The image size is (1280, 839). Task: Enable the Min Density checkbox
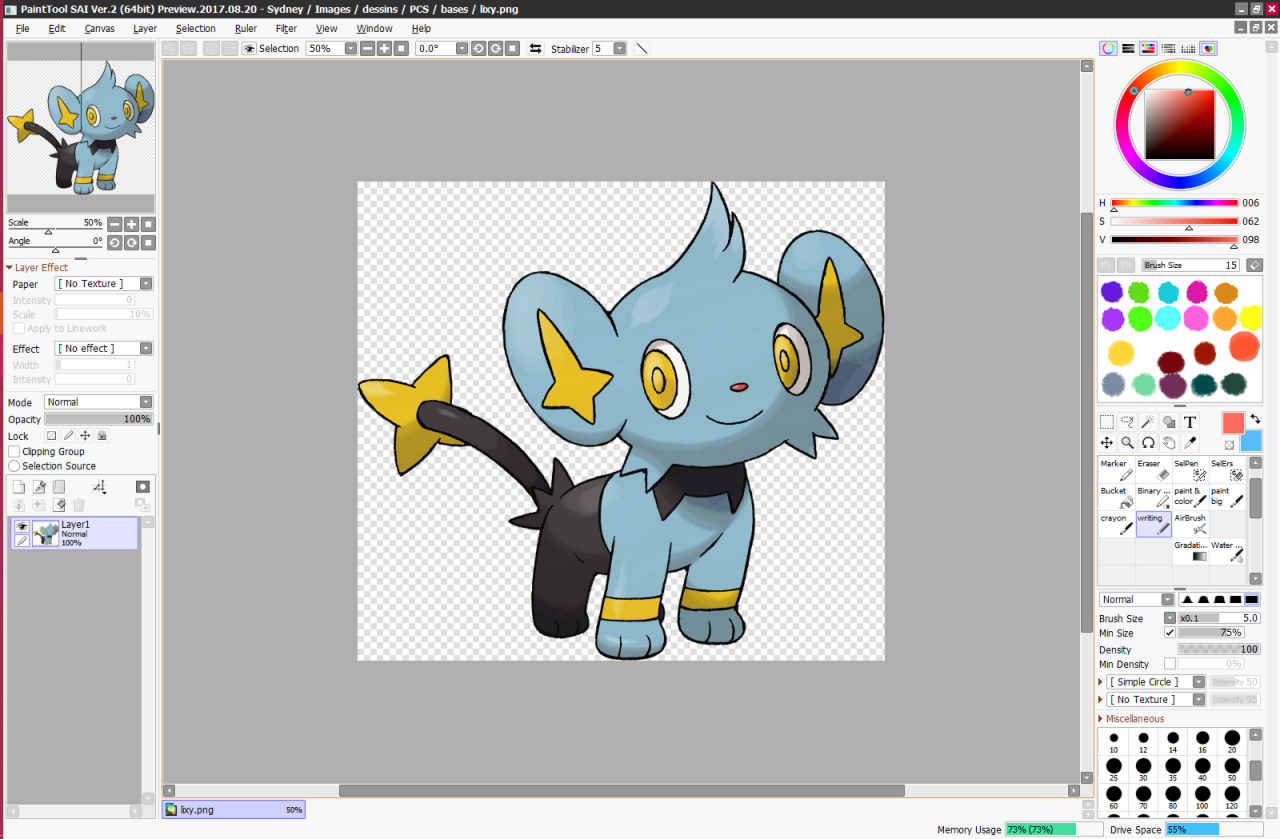pyautogui.click(x=1170, y=664)
